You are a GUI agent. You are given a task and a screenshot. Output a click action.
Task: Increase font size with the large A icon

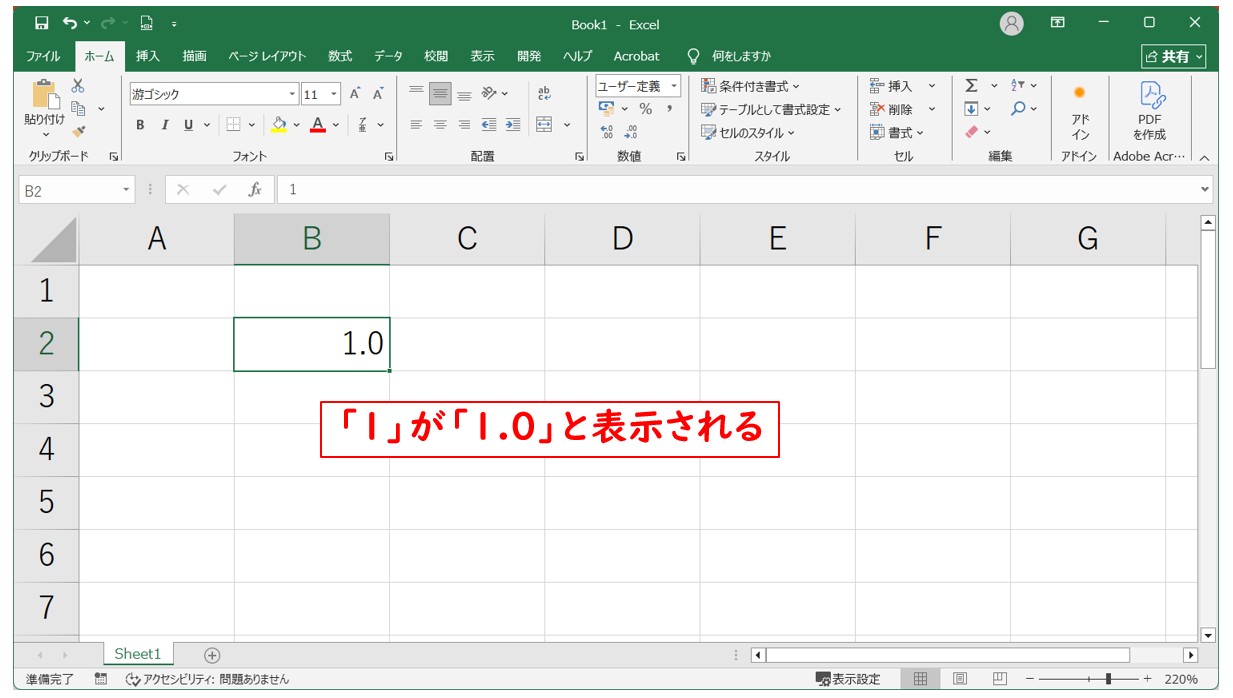355,94
